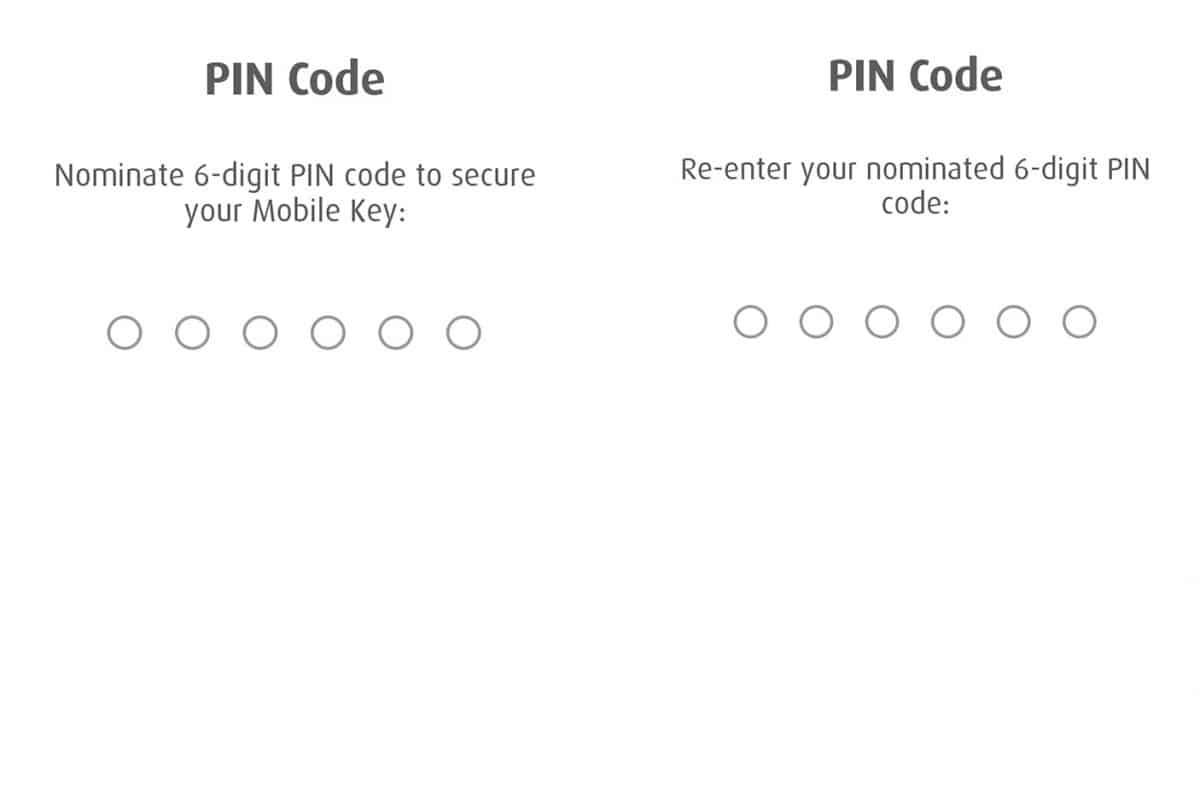Viewport: 1200px width, 800px height.
Task: Tap the fourth PIN circle on Re-enter screen
Action: point(948,322)
